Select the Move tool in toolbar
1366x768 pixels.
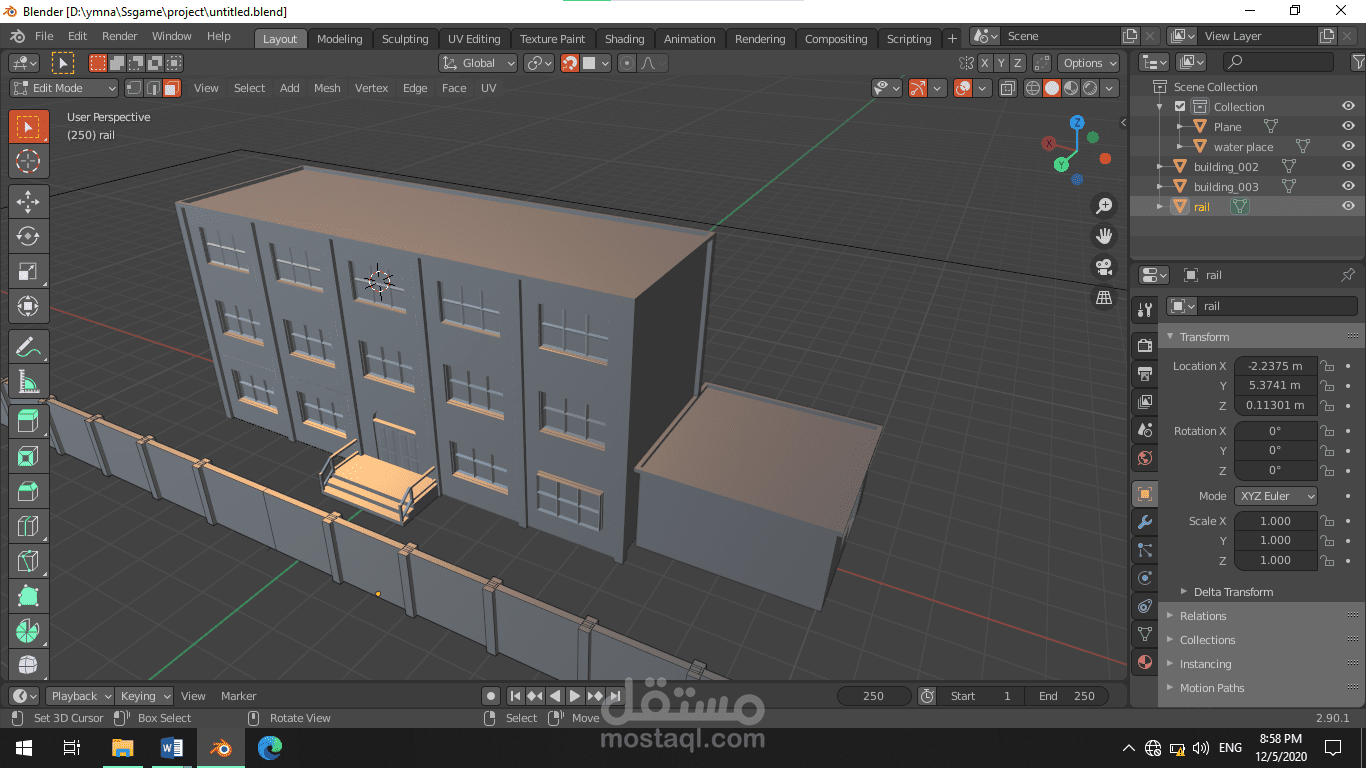click(28, 201)
